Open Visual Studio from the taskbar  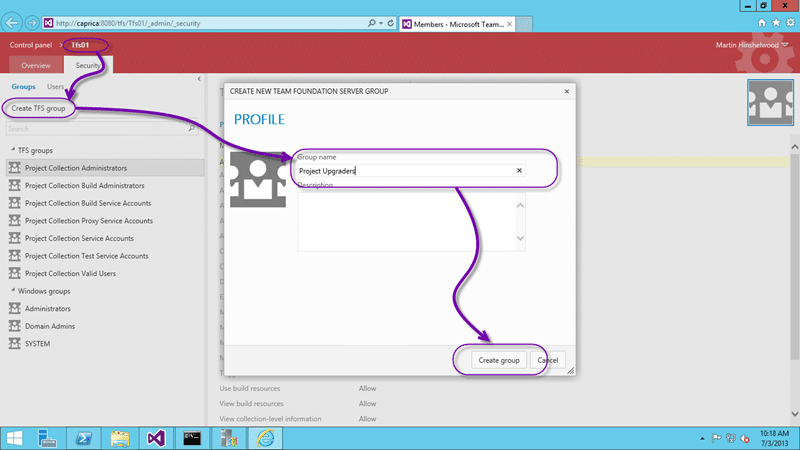[156, 438]
